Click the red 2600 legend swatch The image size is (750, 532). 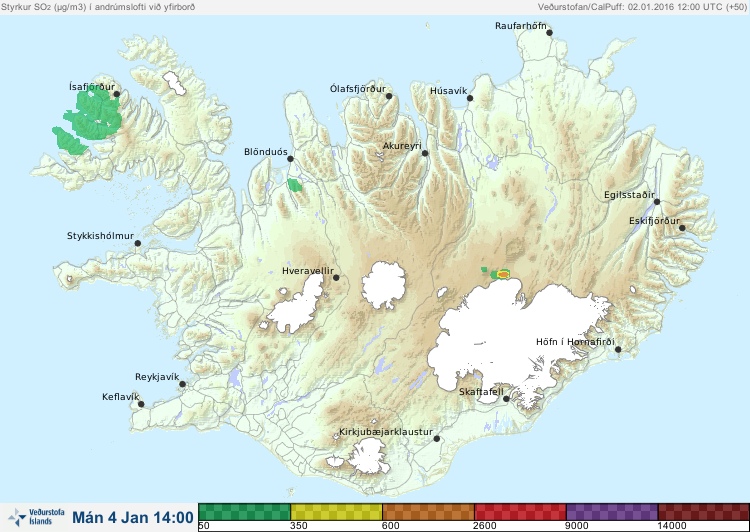coord(520,512)
